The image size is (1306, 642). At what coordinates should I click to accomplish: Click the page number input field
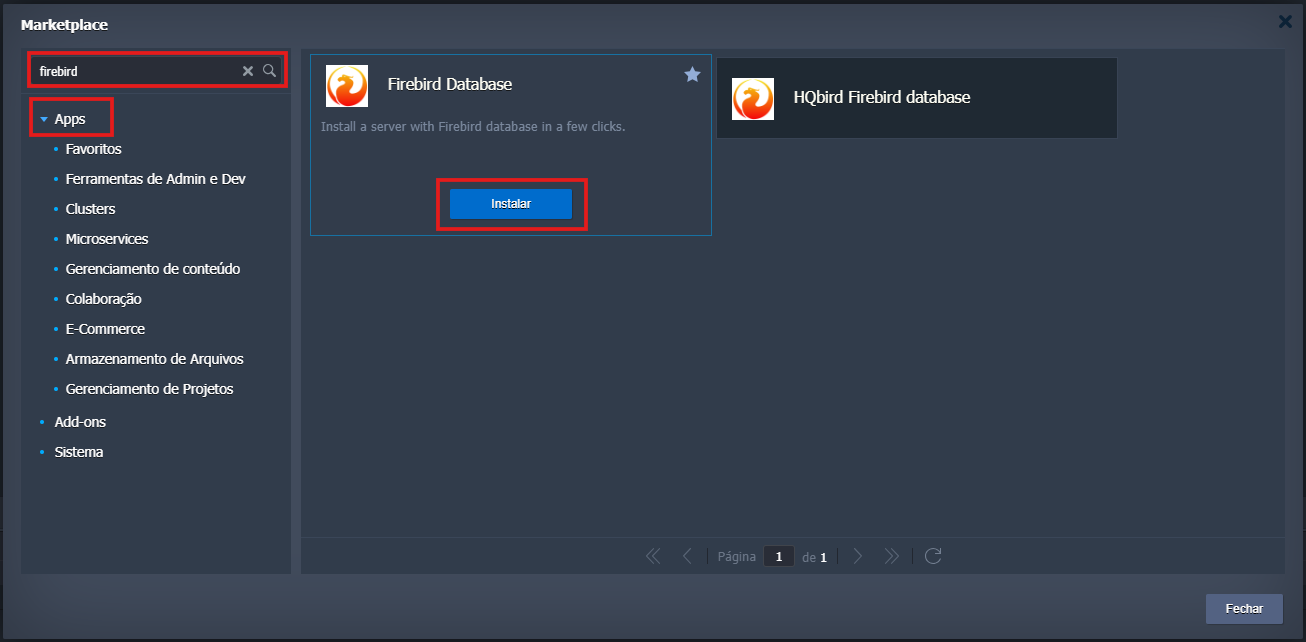tap(779, 557)
